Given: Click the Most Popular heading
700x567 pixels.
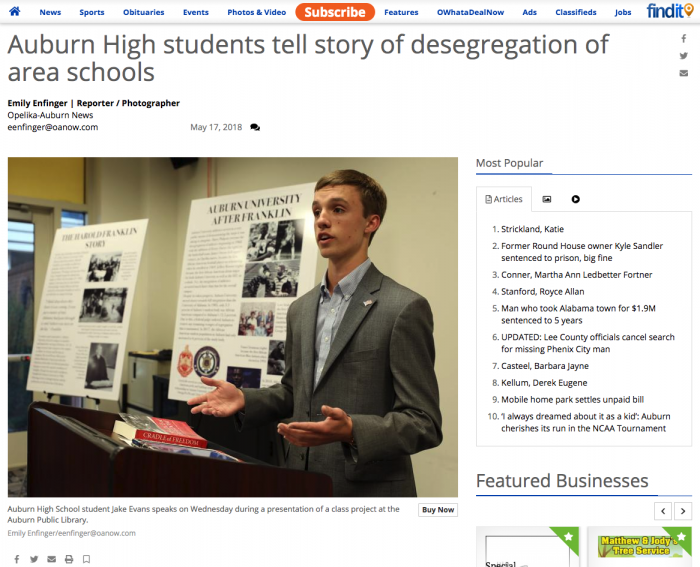Looking at the screenshot, I should (509, 163).
